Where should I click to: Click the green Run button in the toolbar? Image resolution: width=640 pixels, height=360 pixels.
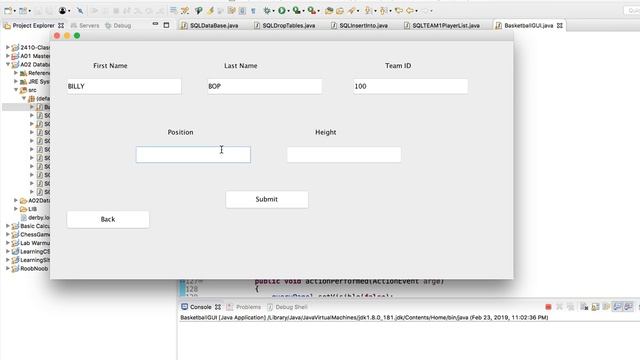(x=282, y=11)
